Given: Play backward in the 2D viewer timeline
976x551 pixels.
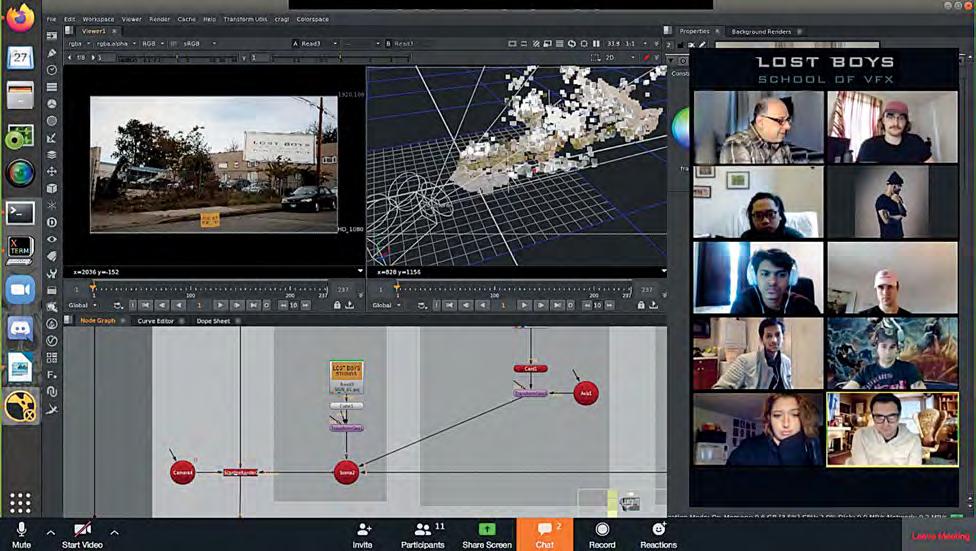Looking at the screenshot, I should pos(179,305).
